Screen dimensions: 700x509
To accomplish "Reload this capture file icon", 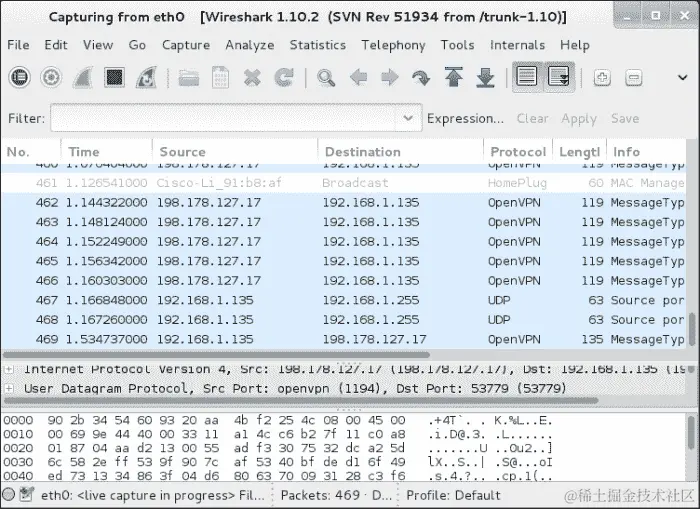I will coord(284,78).
